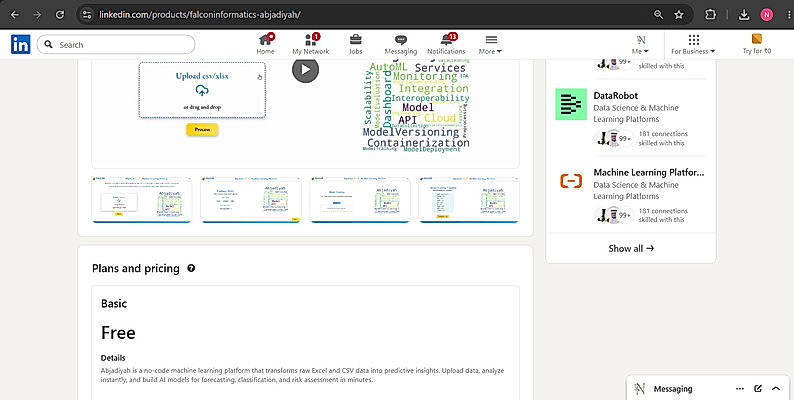Open Machine Learning Platform product logo
Viewport: 794px width, 400px height.
click(x=571, y=181)
